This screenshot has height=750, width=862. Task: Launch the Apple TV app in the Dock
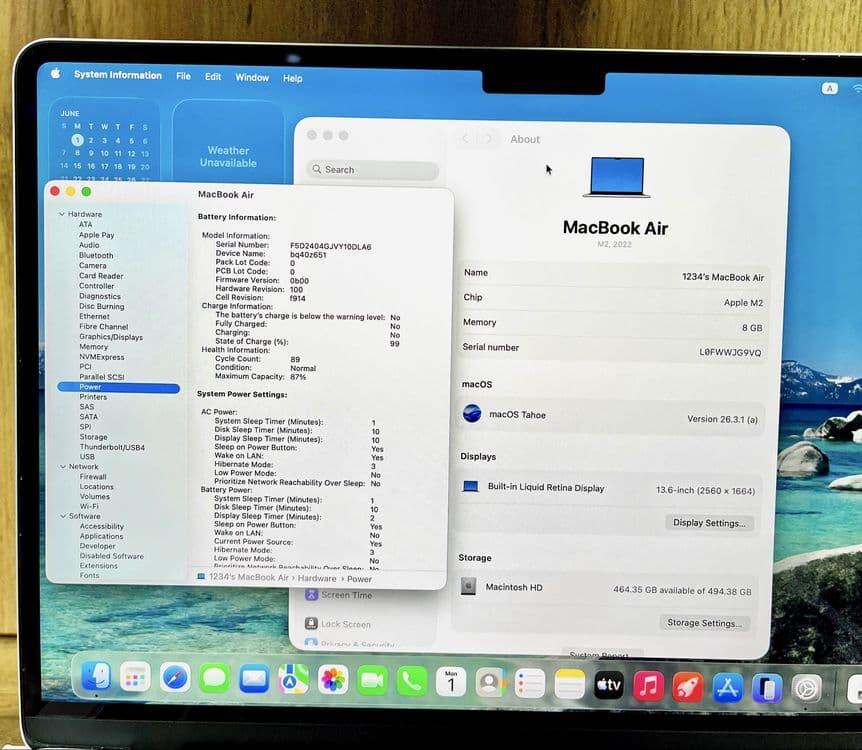609,685
